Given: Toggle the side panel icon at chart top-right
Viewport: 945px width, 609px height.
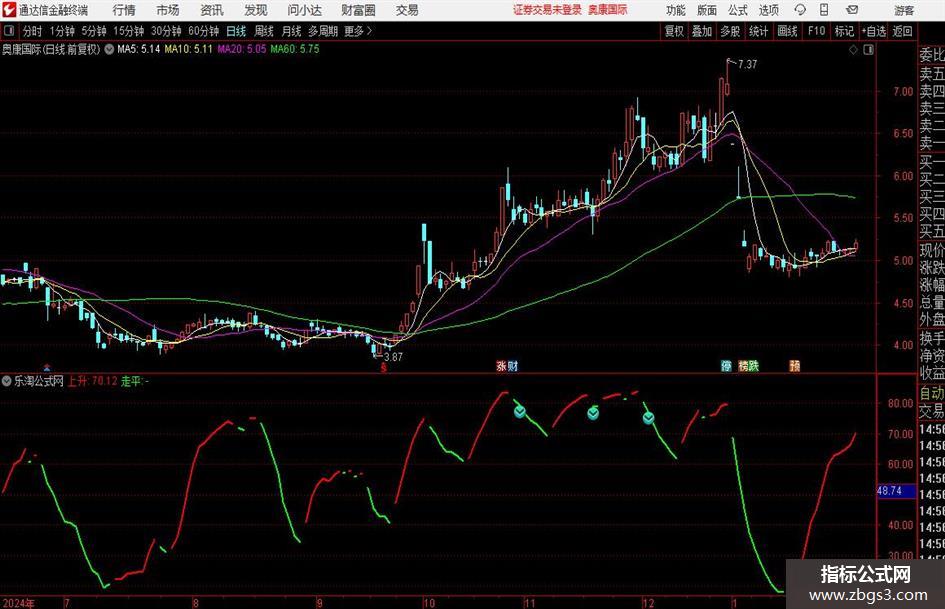Looking at the screenshot, I should (x=868, y=50).
